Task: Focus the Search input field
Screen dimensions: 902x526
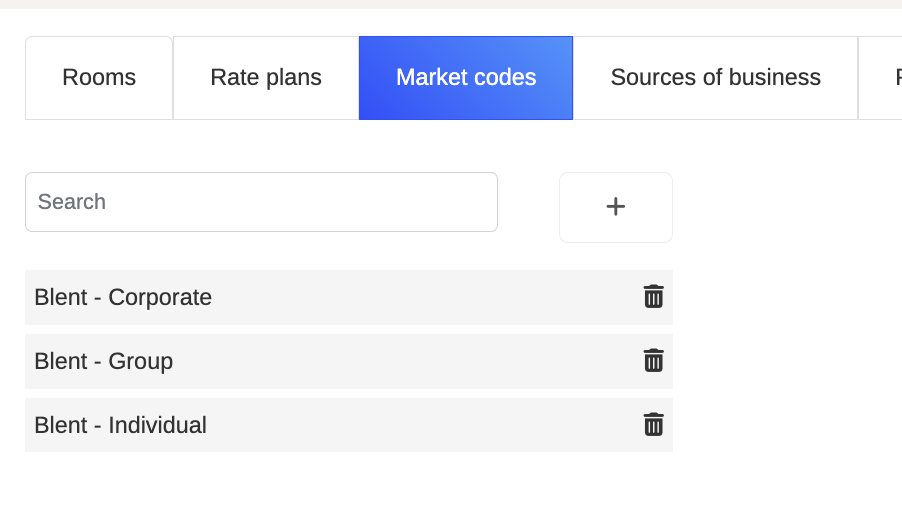Action: click(261, 202)
